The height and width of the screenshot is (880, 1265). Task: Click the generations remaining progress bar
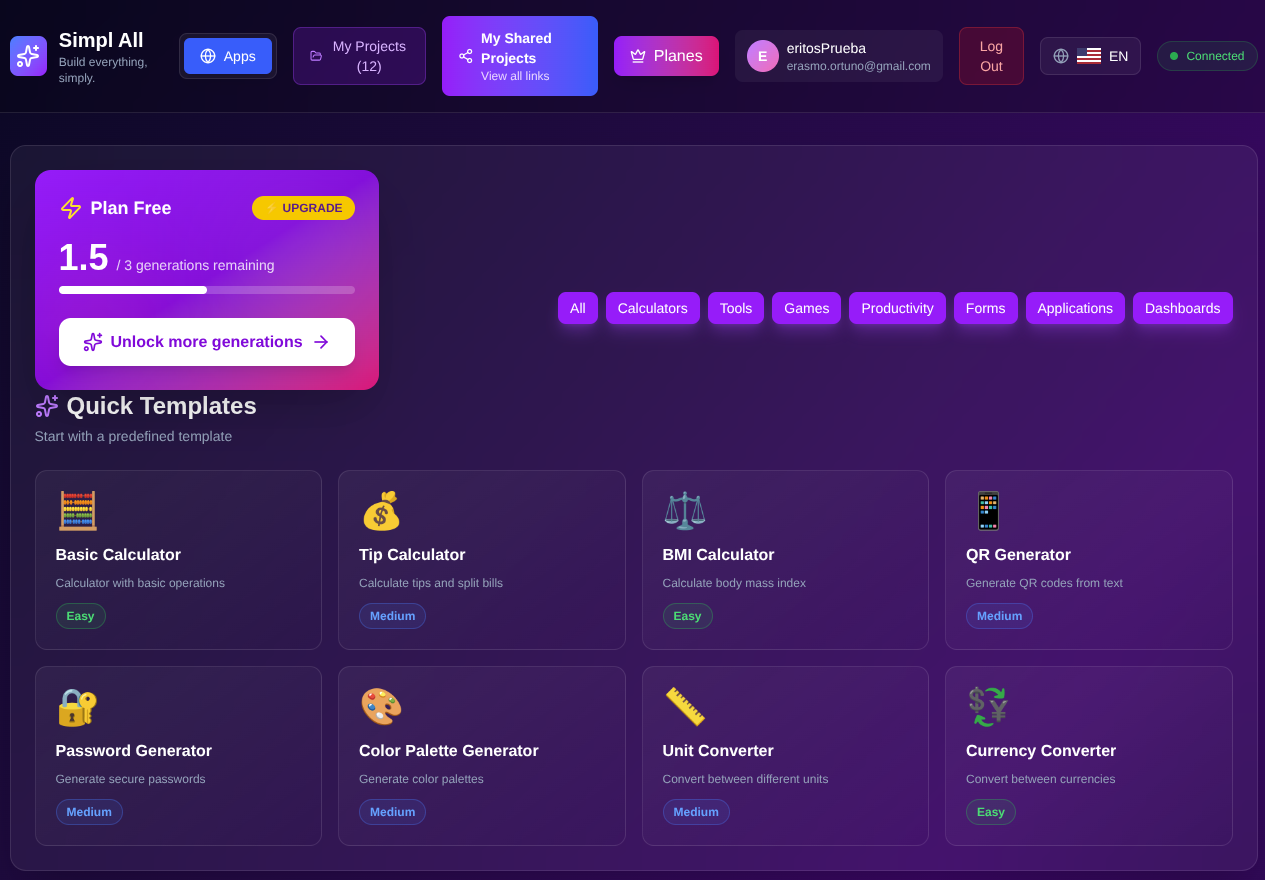(206, 290)
